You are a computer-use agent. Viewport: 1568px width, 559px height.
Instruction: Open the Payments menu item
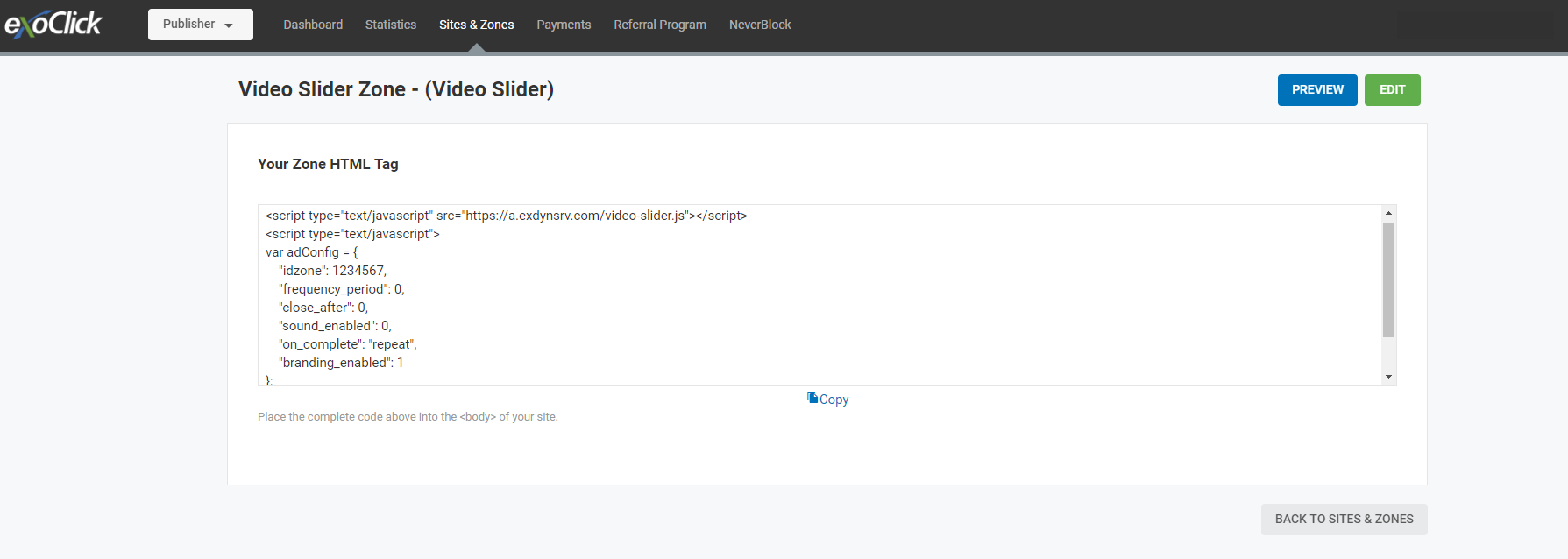coord(564,25)
